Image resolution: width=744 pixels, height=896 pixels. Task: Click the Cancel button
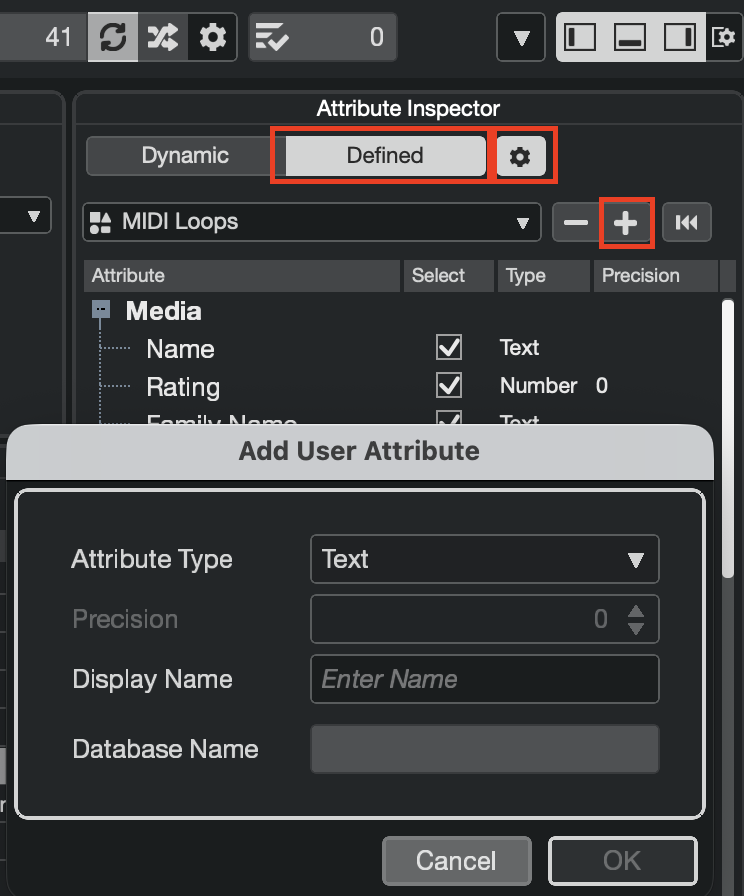[x=456, y=860]
